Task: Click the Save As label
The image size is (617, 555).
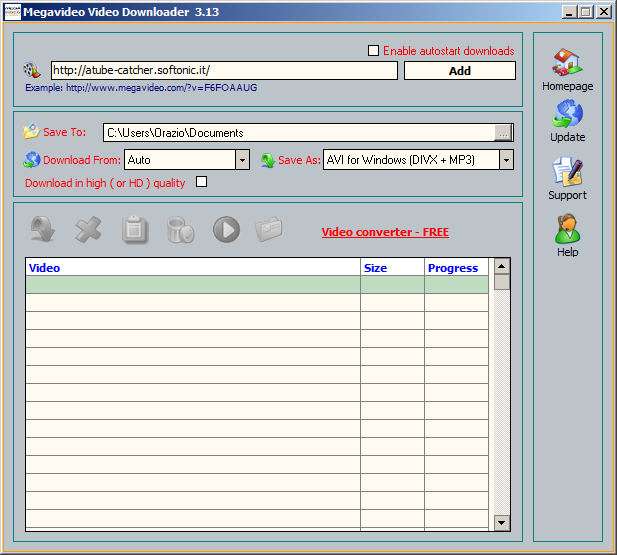Action: tap(299, 160)
